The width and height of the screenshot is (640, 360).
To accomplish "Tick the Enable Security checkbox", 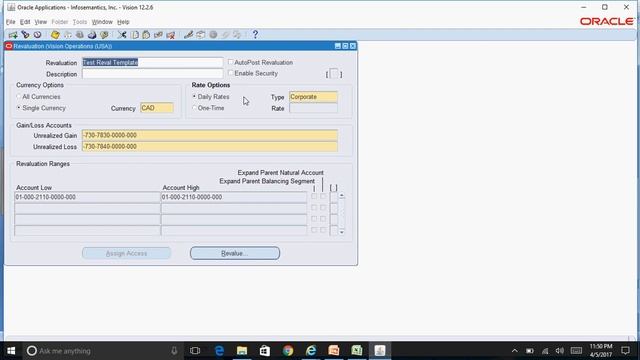I will [x=231, y=73].
